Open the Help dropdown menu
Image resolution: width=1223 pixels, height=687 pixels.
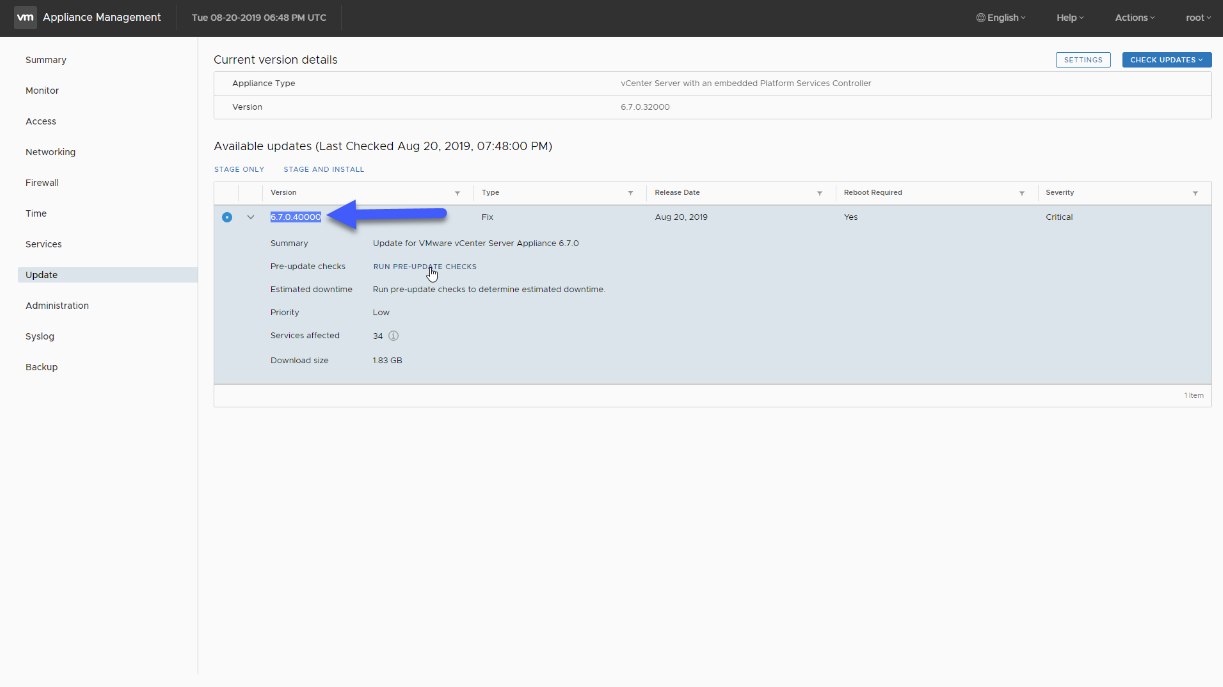pyautogui.click(x=1070, y=18)
